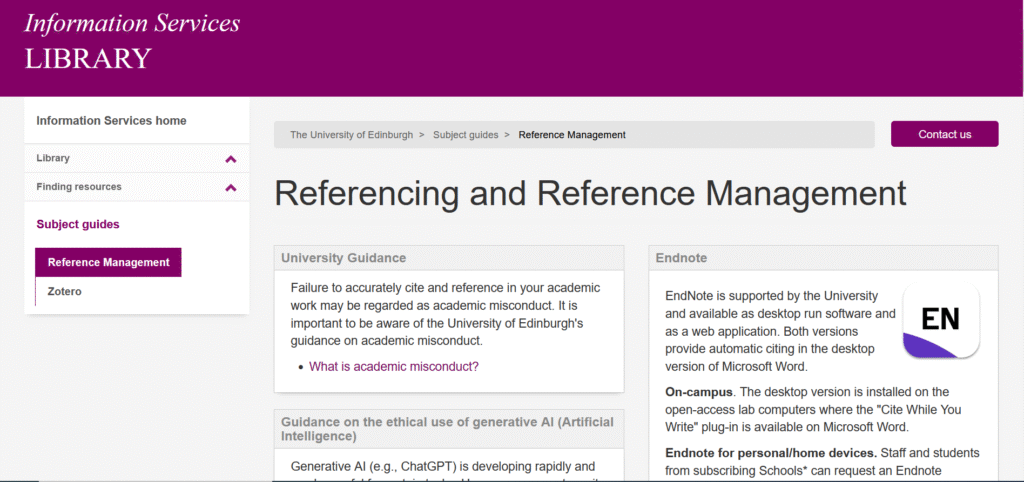Select the Reference Management sidebar tab
This screenshot has width=1024, height=482.
click(108, 263)
